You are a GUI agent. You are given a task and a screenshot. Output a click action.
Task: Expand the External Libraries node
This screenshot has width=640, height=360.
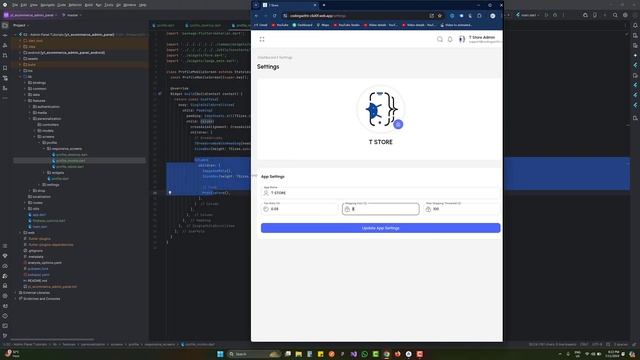point(16,293)
